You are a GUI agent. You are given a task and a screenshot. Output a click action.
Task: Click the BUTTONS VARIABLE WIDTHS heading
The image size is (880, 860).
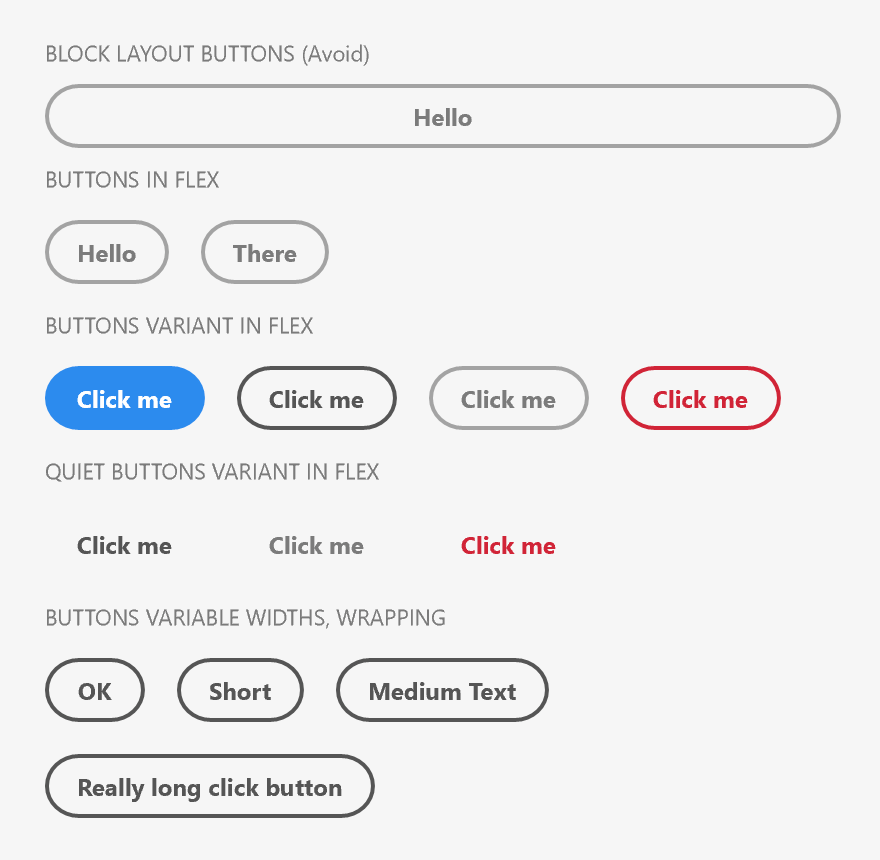click(x=245, y=618)
